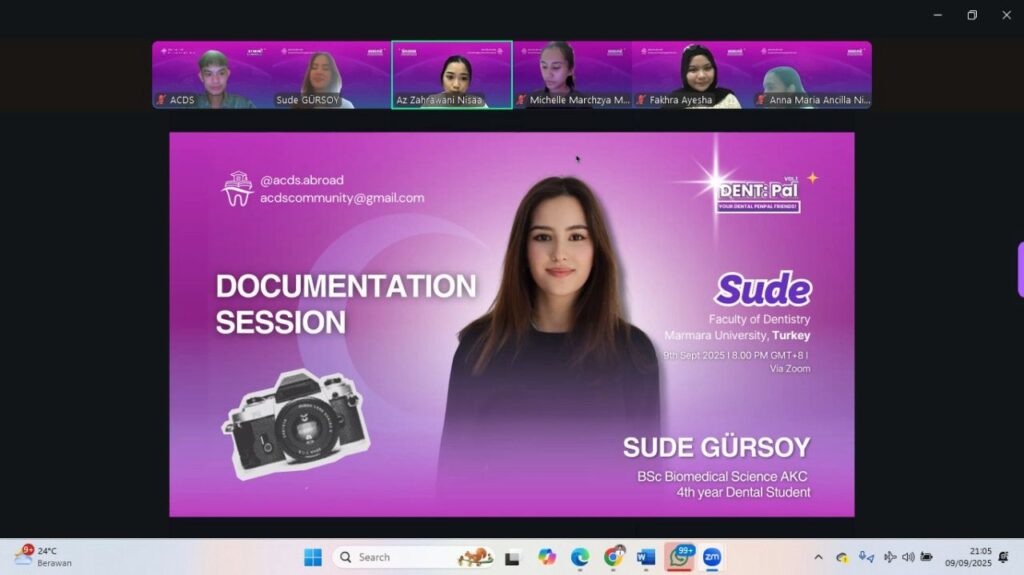Click muted mic icon beside Michelle Marchzya
The image size is (1024, 575).
click(521, 100)
